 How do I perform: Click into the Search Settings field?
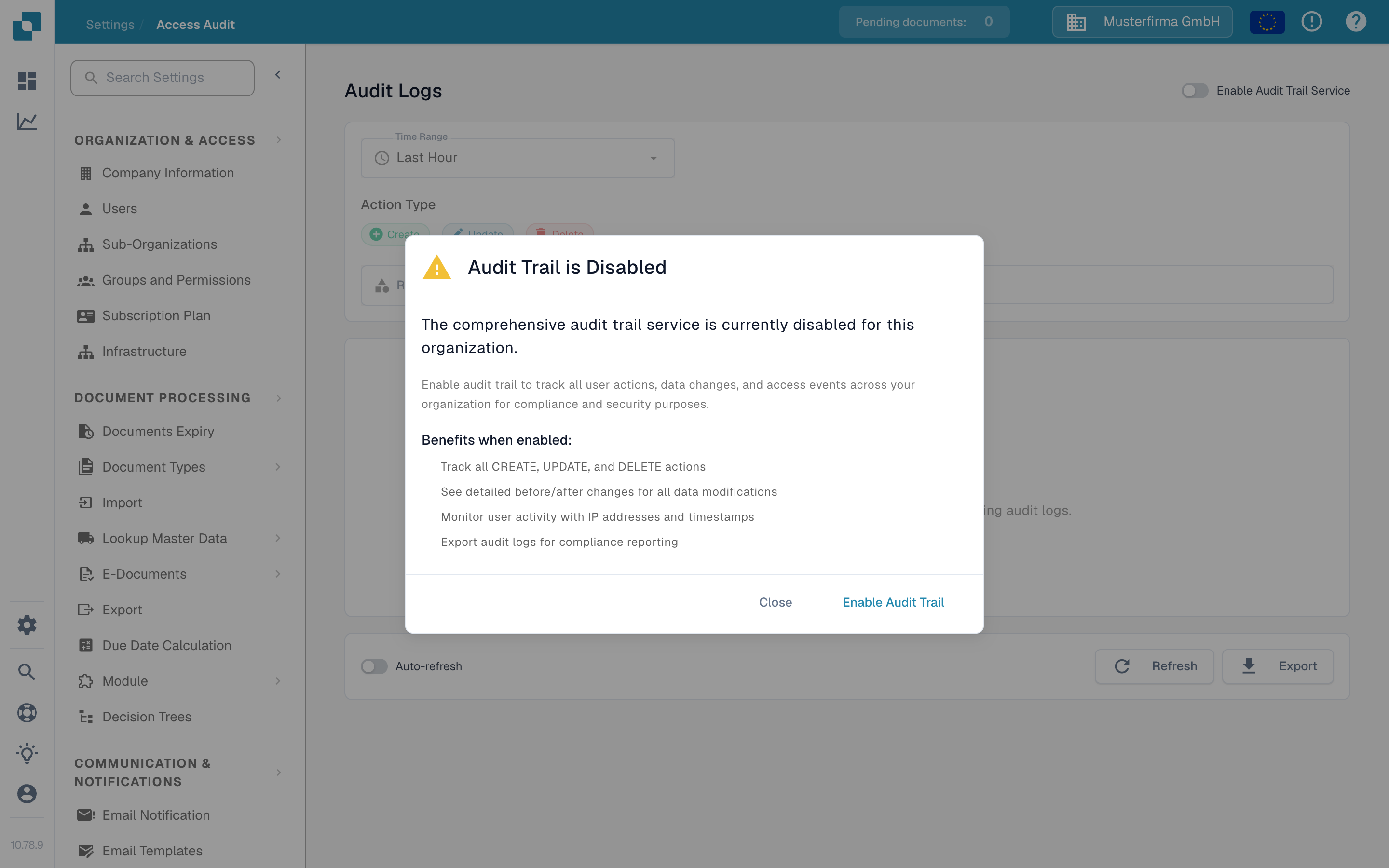[163, 78]
